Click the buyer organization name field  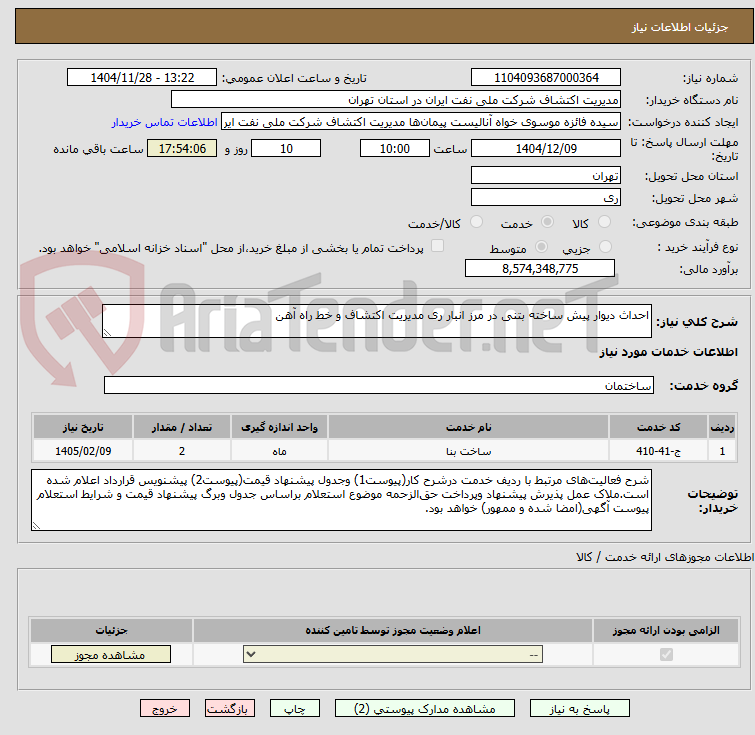point(396,100)
